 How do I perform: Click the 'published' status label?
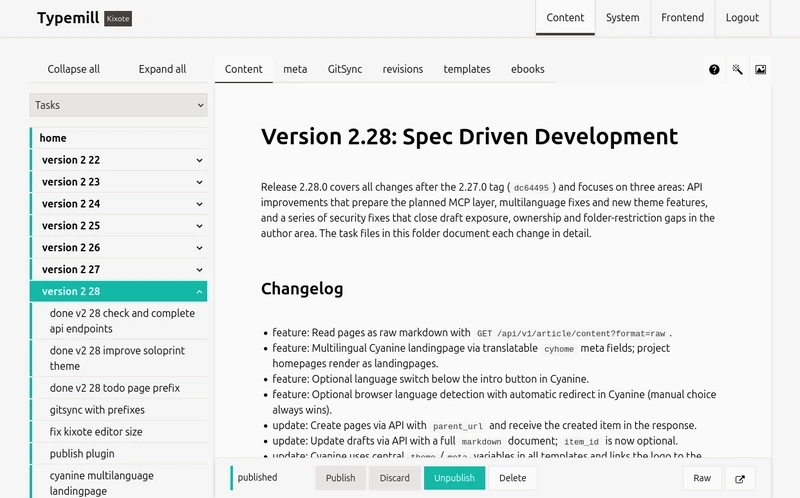click(257, 478)
